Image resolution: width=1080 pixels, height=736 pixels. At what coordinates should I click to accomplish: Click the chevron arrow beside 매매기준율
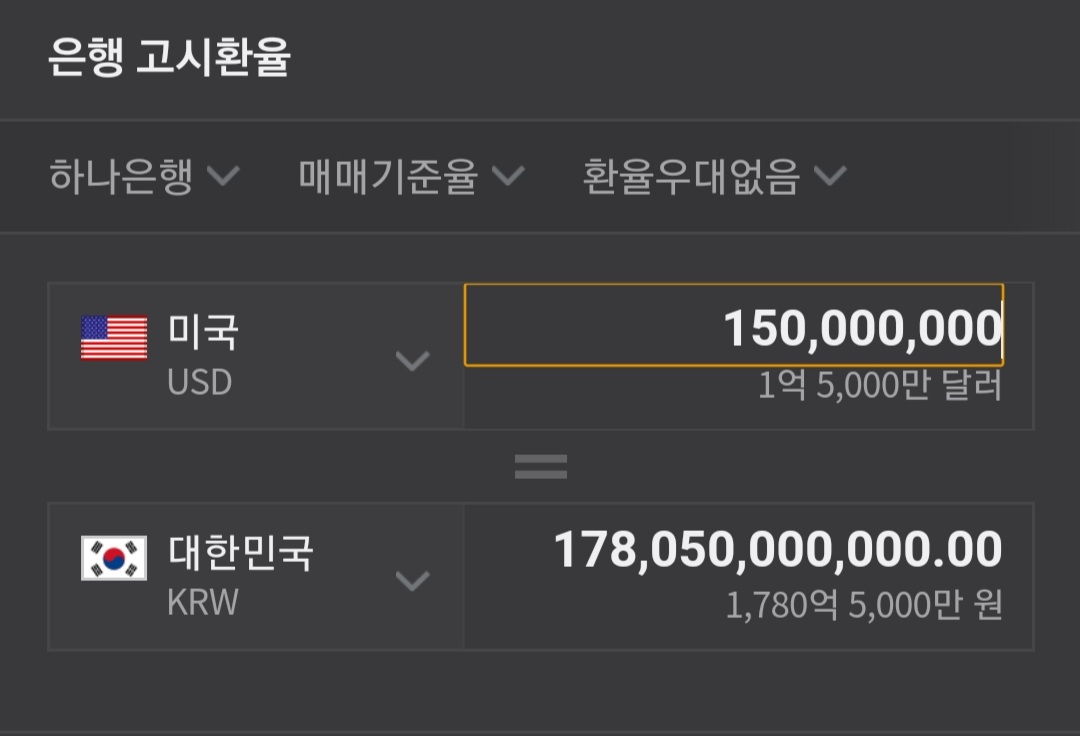(x=507, y=177)
